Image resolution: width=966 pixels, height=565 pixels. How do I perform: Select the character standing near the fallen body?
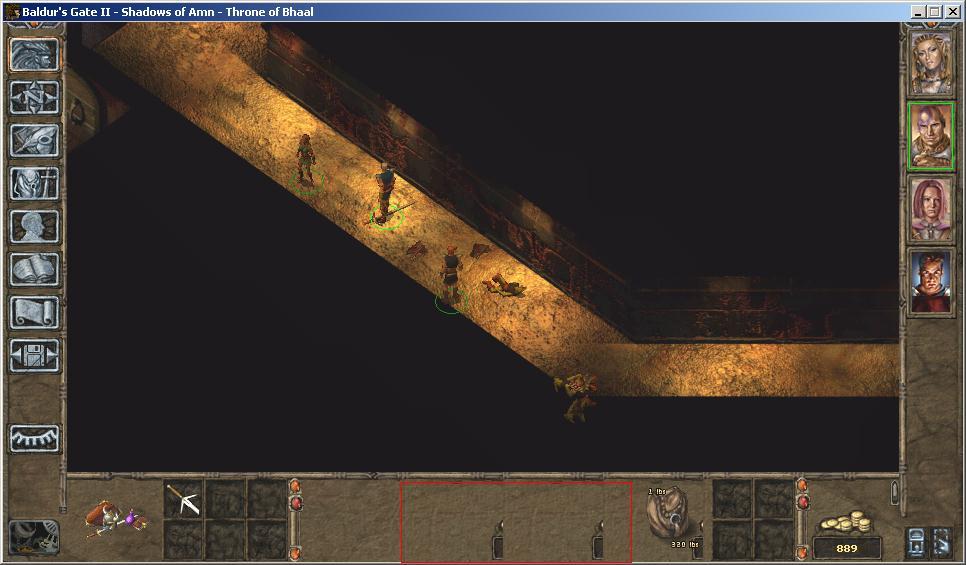click(x=450, y=274)
